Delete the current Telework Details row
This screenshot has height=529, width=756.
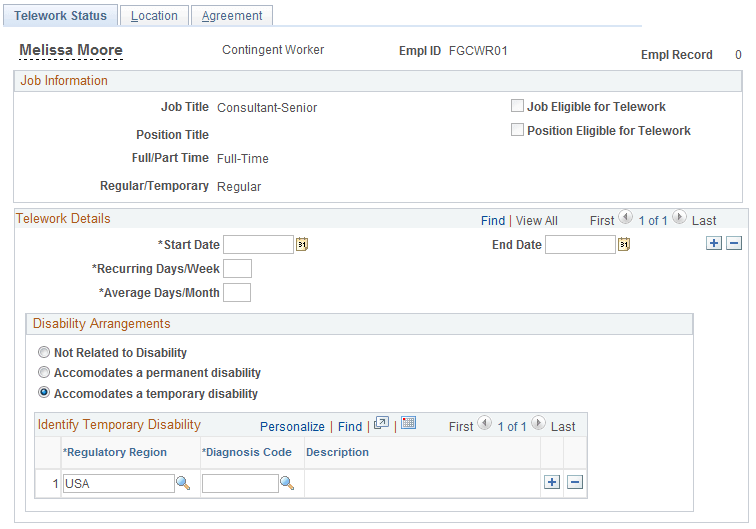(x=734, y=244)
